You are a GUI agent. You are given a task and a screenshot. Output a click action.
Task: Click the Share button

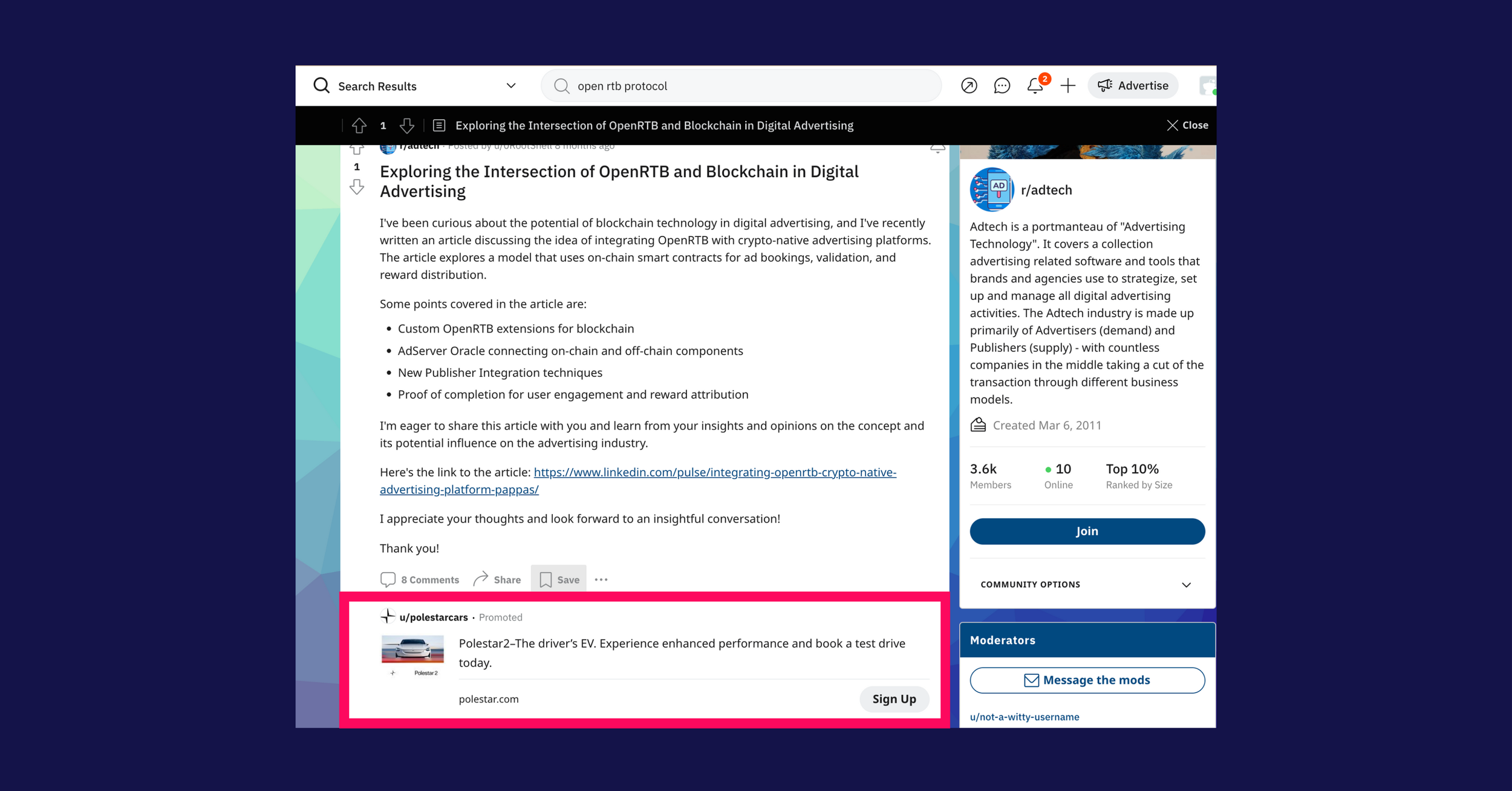(x=497, y=579)
